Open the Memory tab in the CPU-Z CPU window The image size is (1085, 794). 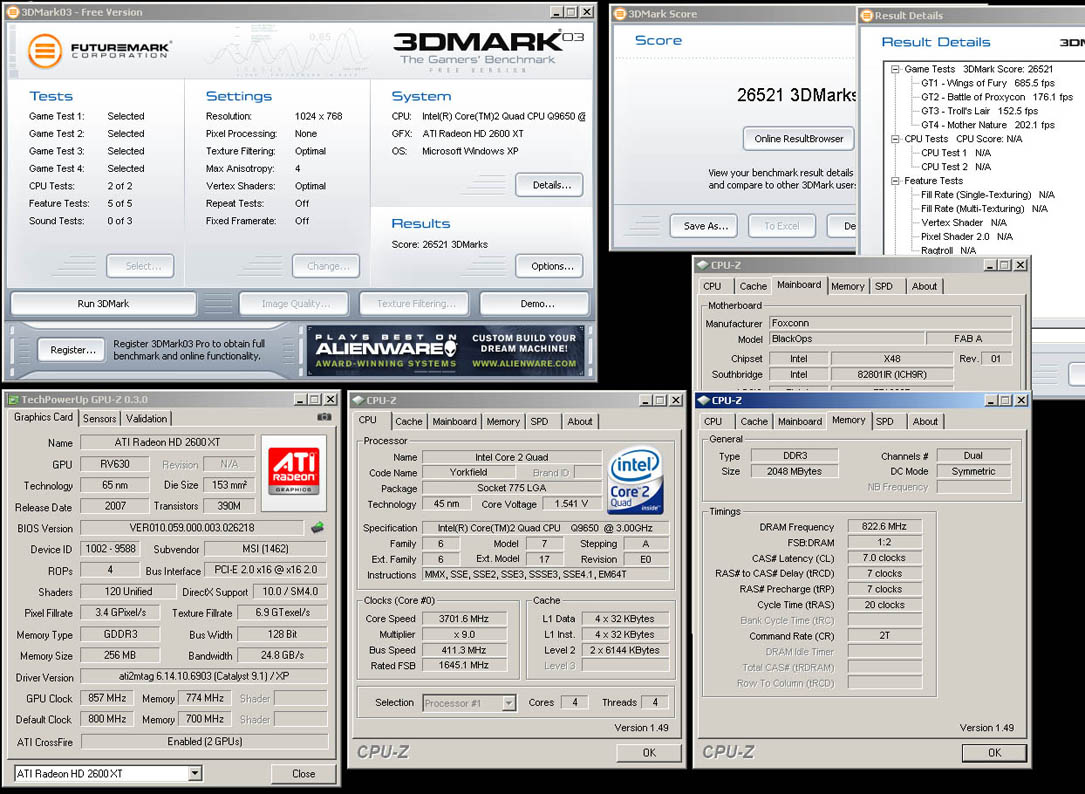point(502,421)
